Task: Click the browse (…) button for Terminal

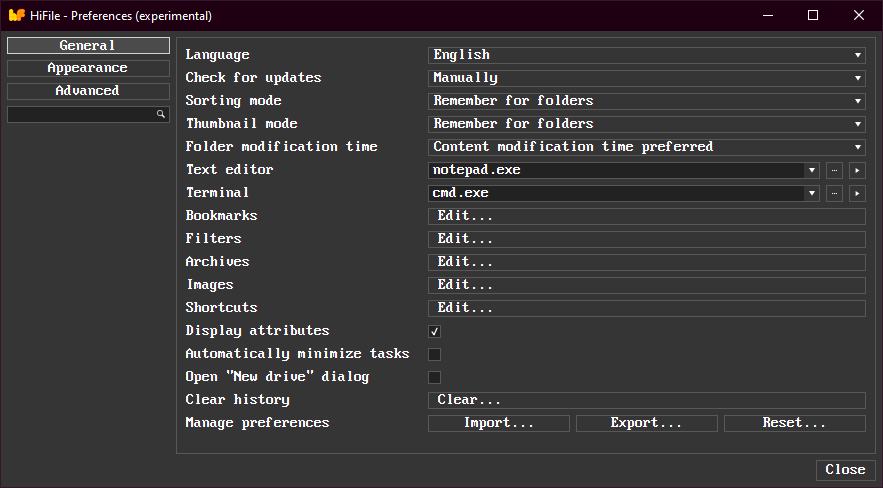Action: (x=834, y=193)
